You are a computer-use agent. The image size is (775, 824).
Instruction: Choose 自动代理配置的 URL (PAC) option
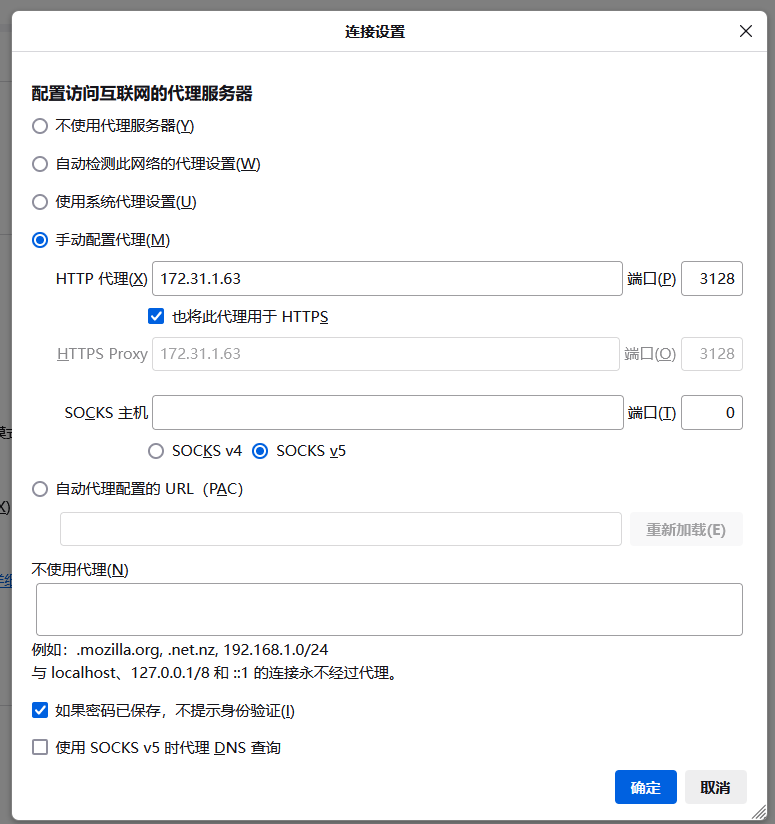click(40, 489)
